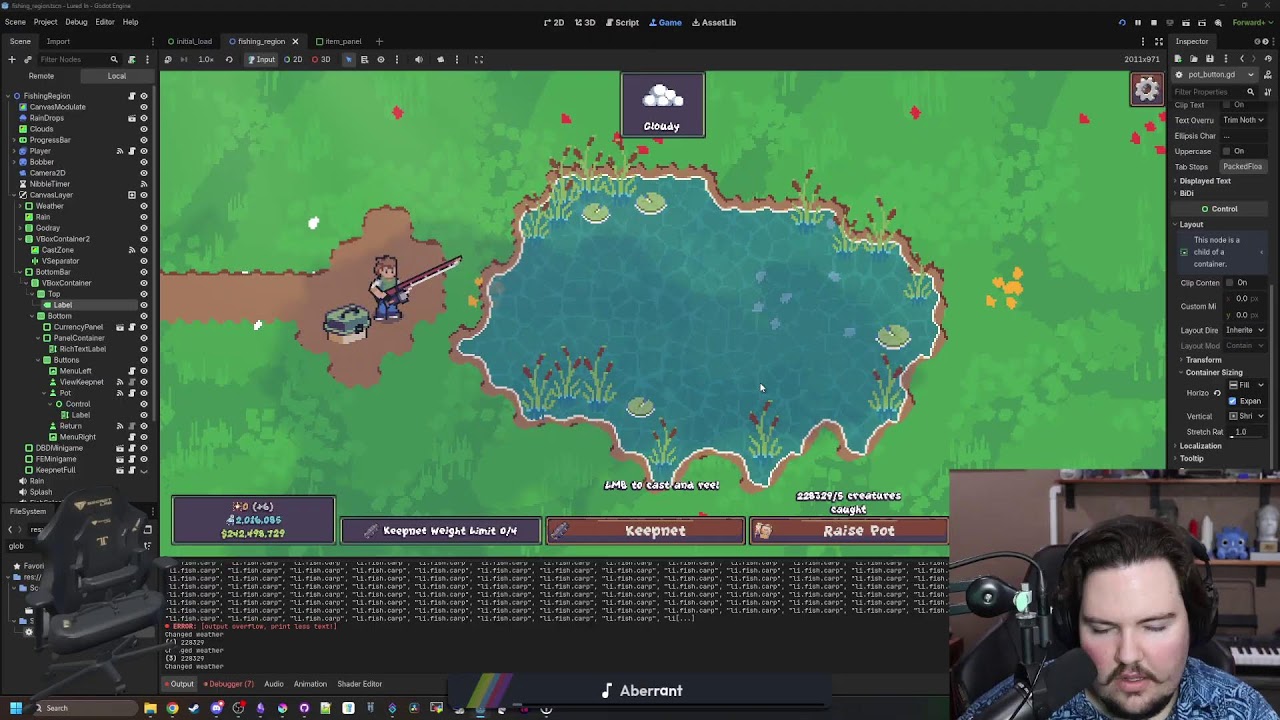This screenshot has width=1280, height=720.
Task: Toggle game view fullscreen expand icon
Action: pos(478,59)
